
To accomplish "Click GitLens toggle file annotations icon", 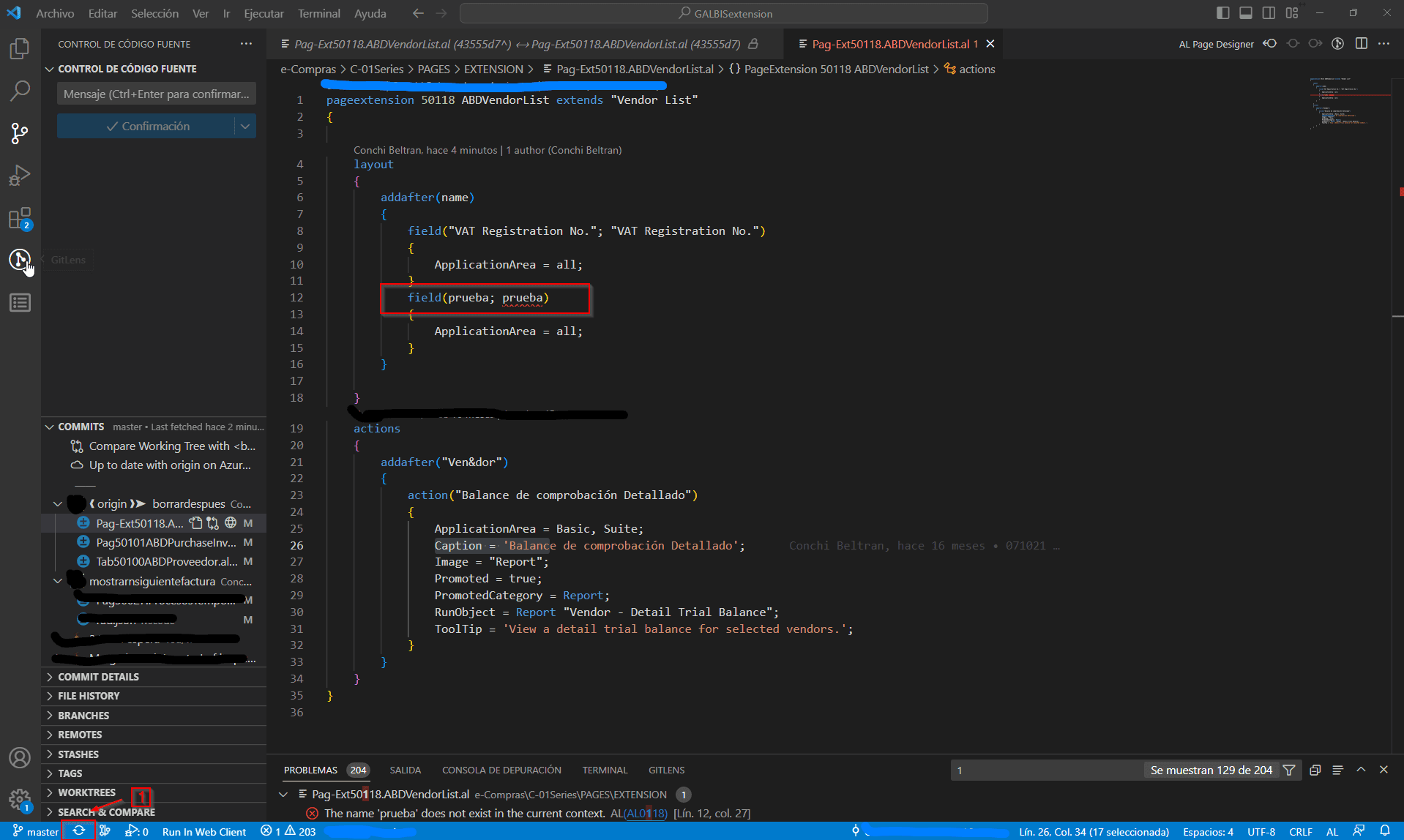I will [1338, 44].
